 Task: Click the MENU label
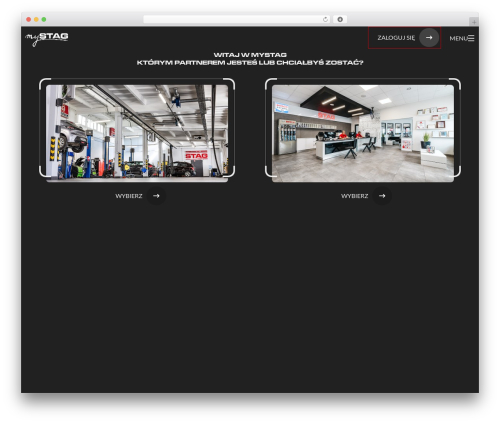tap(458, 38)
